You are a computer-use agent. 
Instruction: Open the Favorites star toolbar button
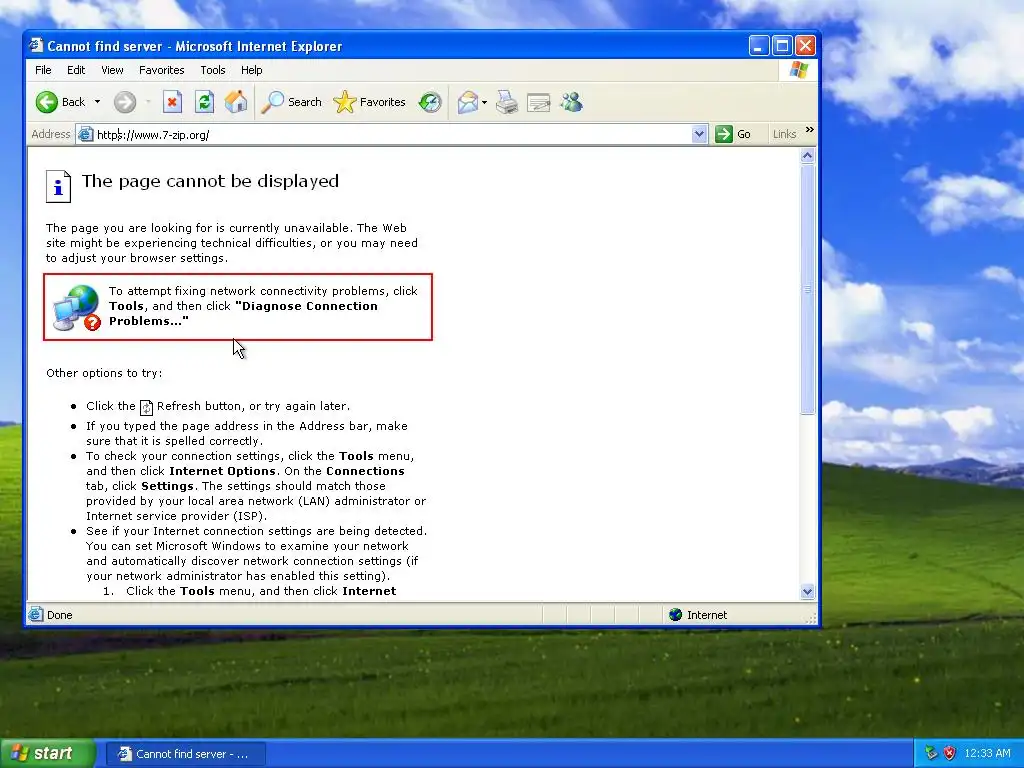370,102
